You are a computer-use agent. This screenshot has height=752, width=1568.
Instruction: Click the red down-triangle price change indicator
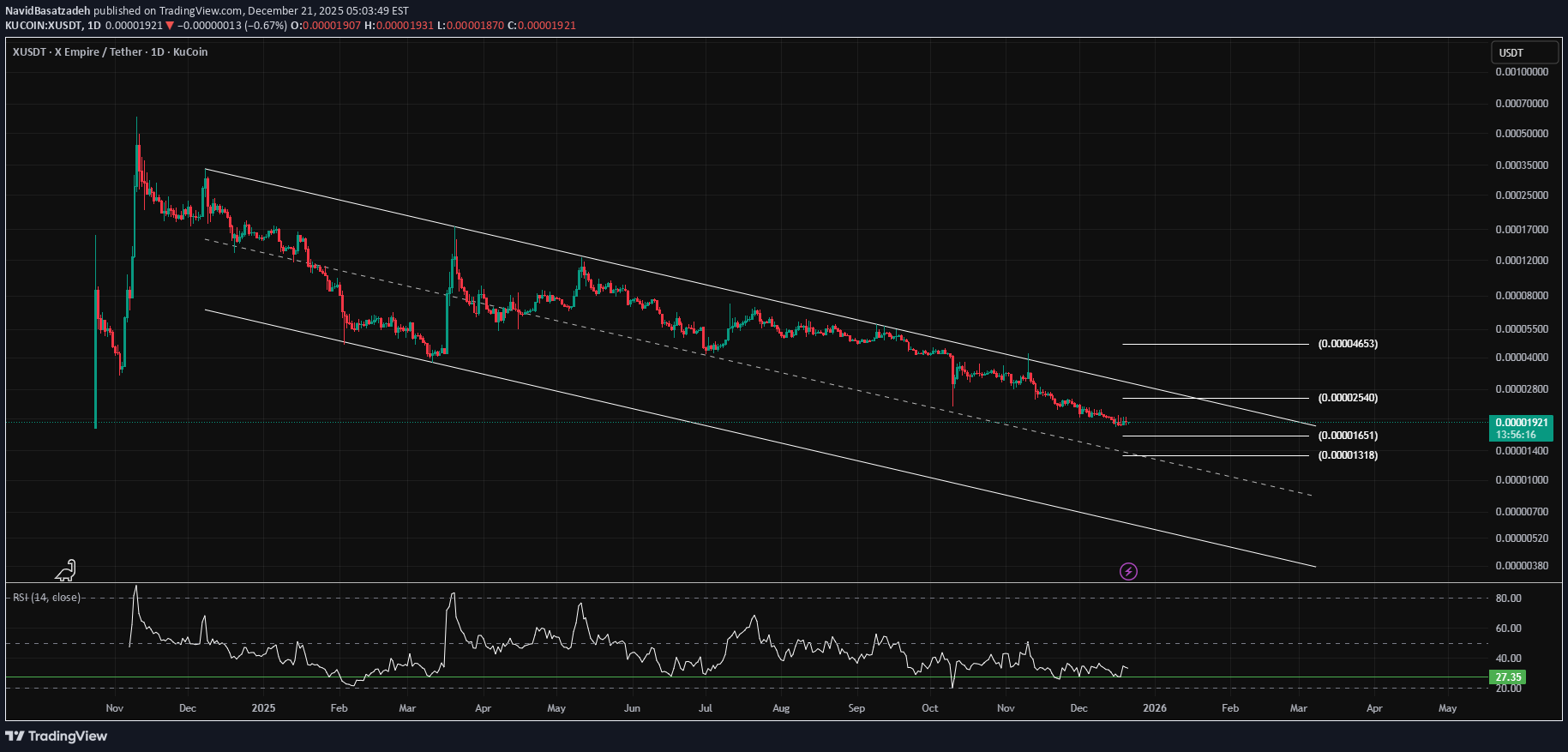(x=170, y=26)
